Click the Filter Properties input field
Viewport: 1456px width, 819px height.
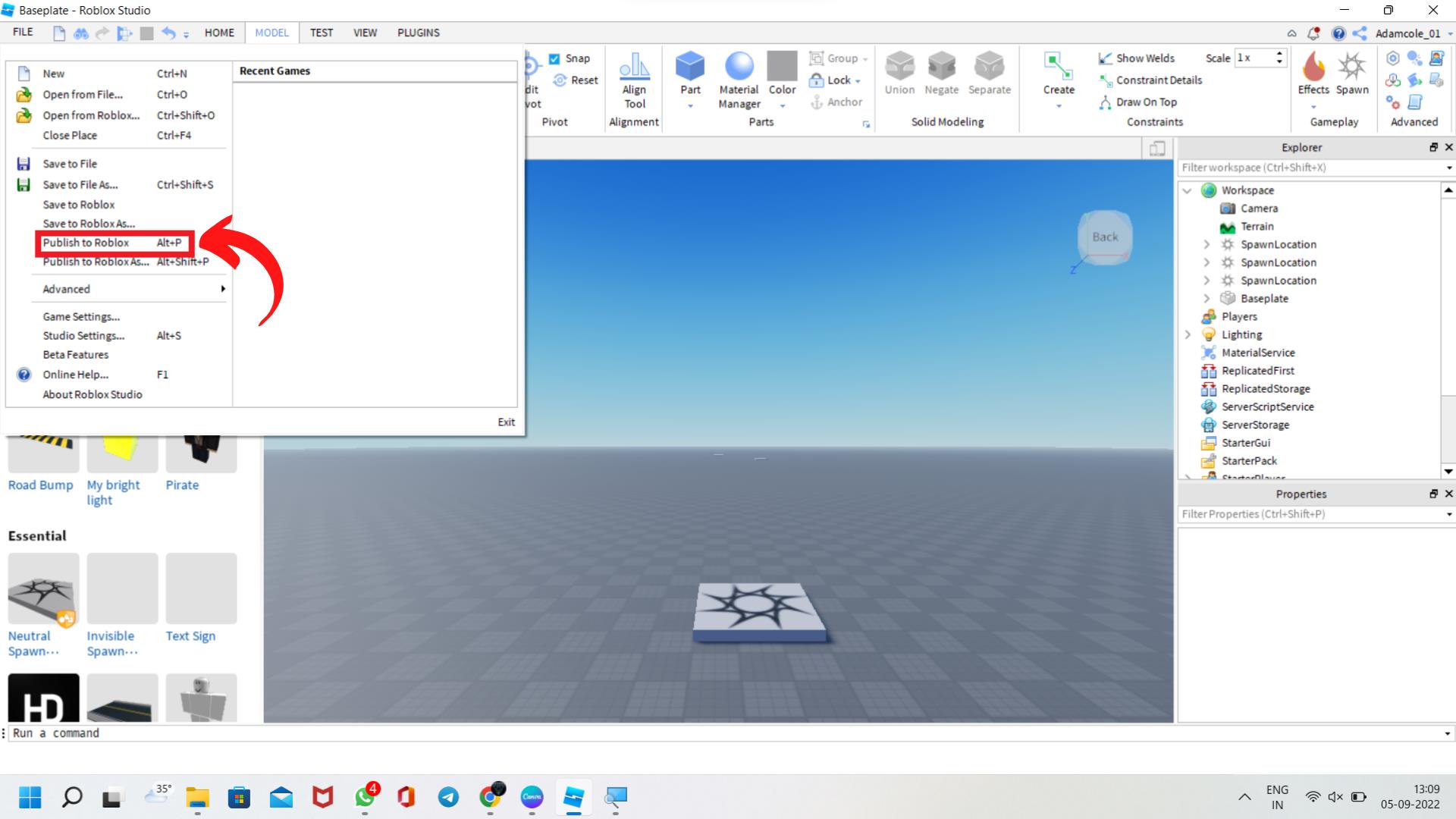click(x=1310, y=514)
